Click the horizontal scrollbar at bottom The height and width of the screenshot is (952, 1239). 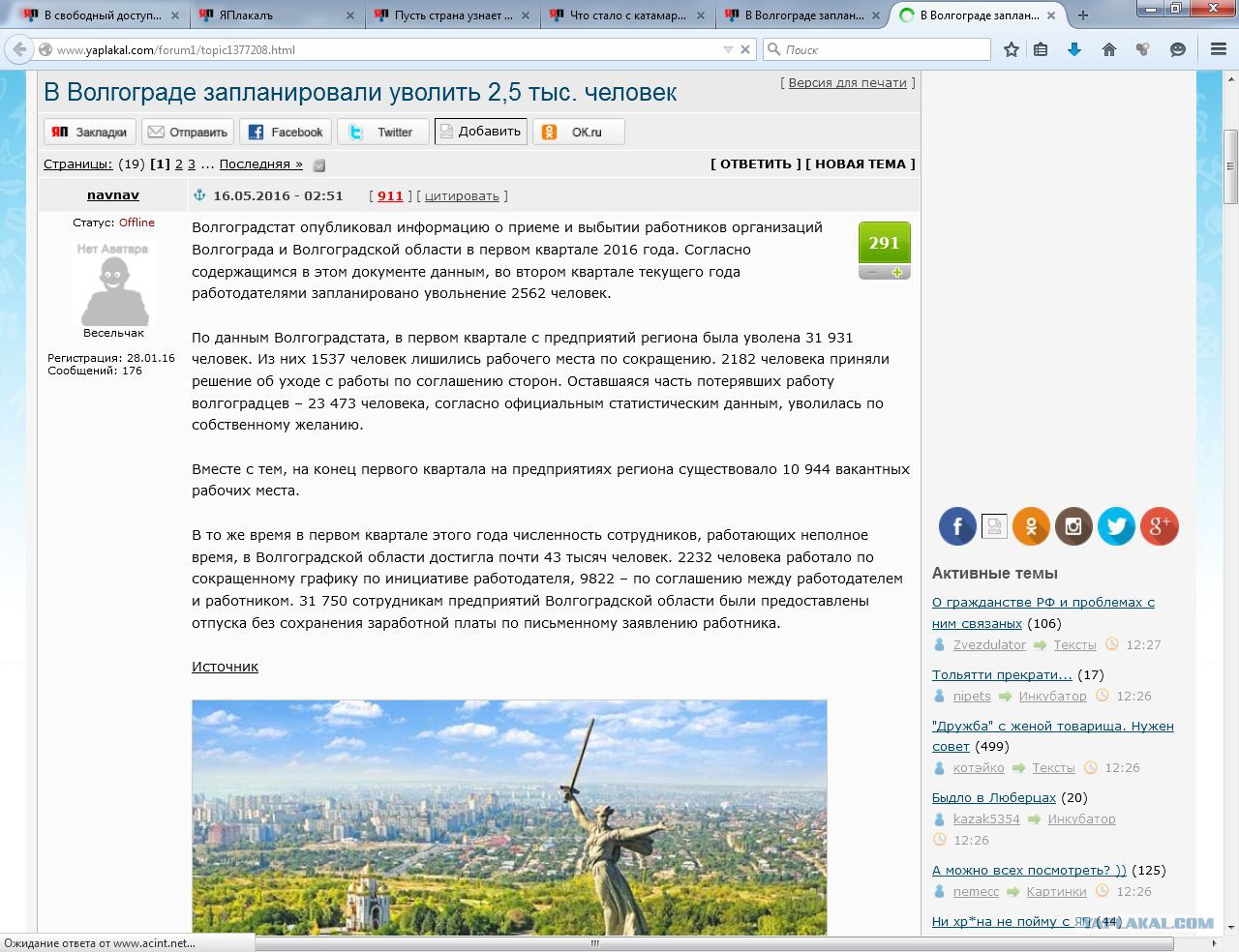tap(714, 943)
